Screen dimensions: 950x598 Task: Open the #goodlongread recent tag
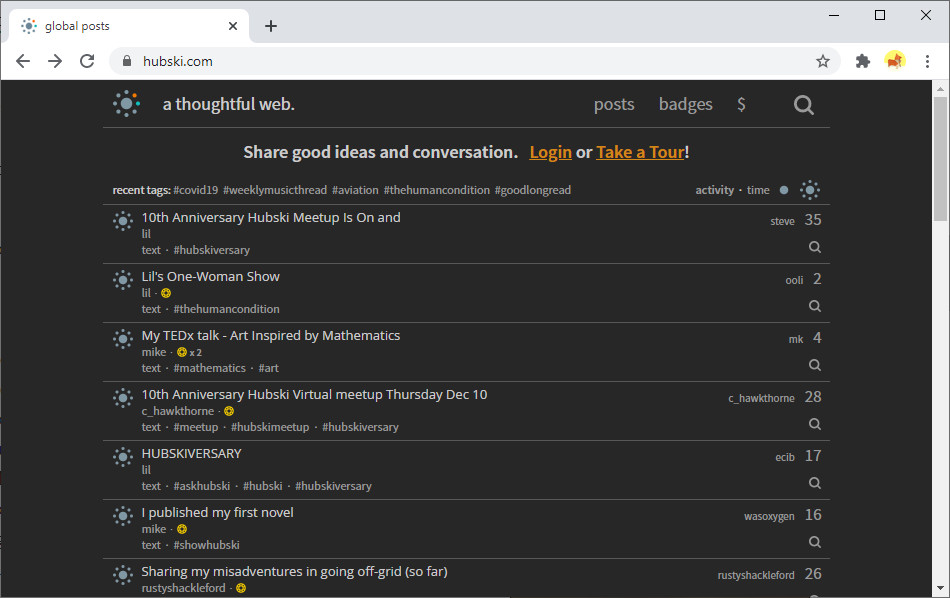point(533,190)
